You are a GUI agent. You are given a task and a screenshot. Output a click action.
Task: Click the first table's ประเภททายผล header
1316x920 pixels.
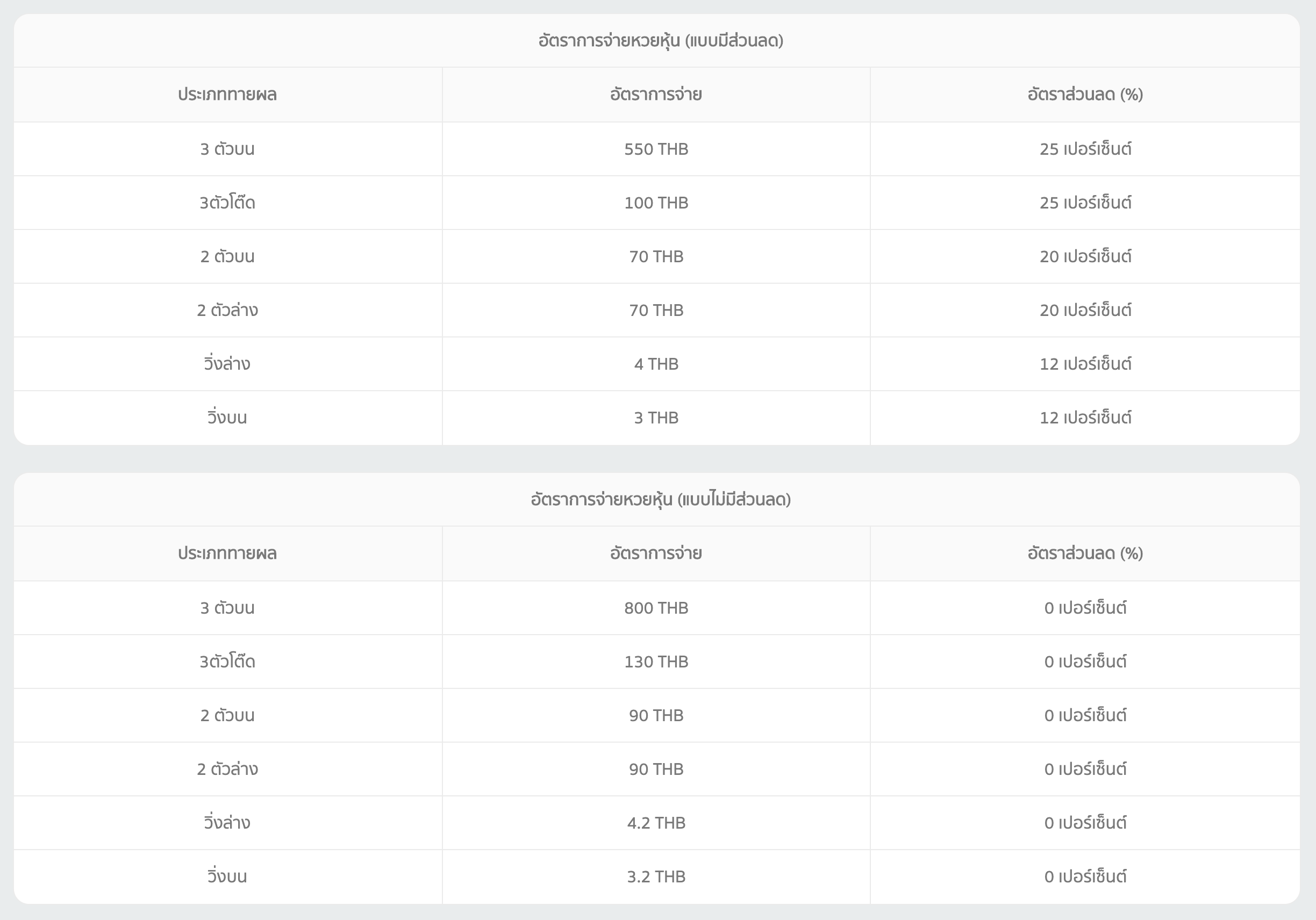[227, 95]
